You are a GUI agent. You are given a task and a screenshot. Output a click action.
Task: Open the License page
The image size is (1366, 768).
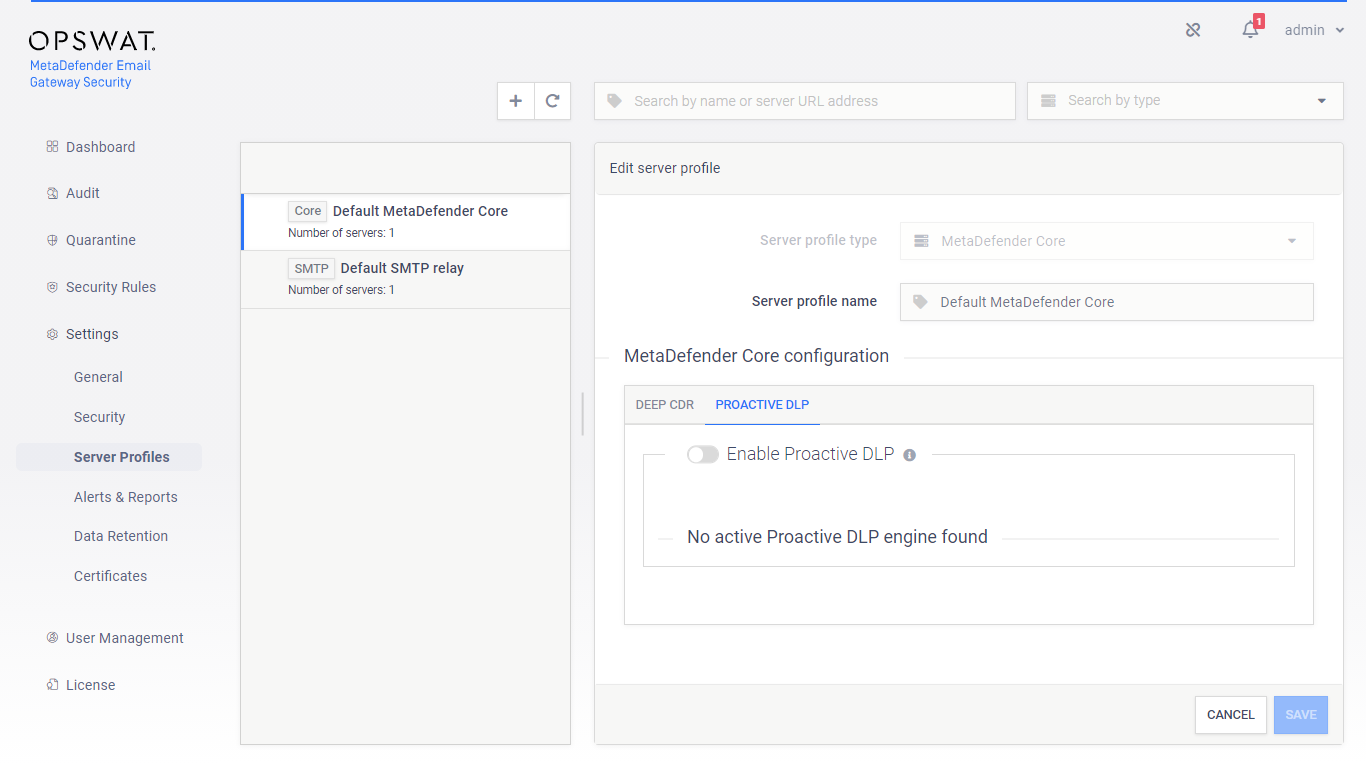coord(90,685)
